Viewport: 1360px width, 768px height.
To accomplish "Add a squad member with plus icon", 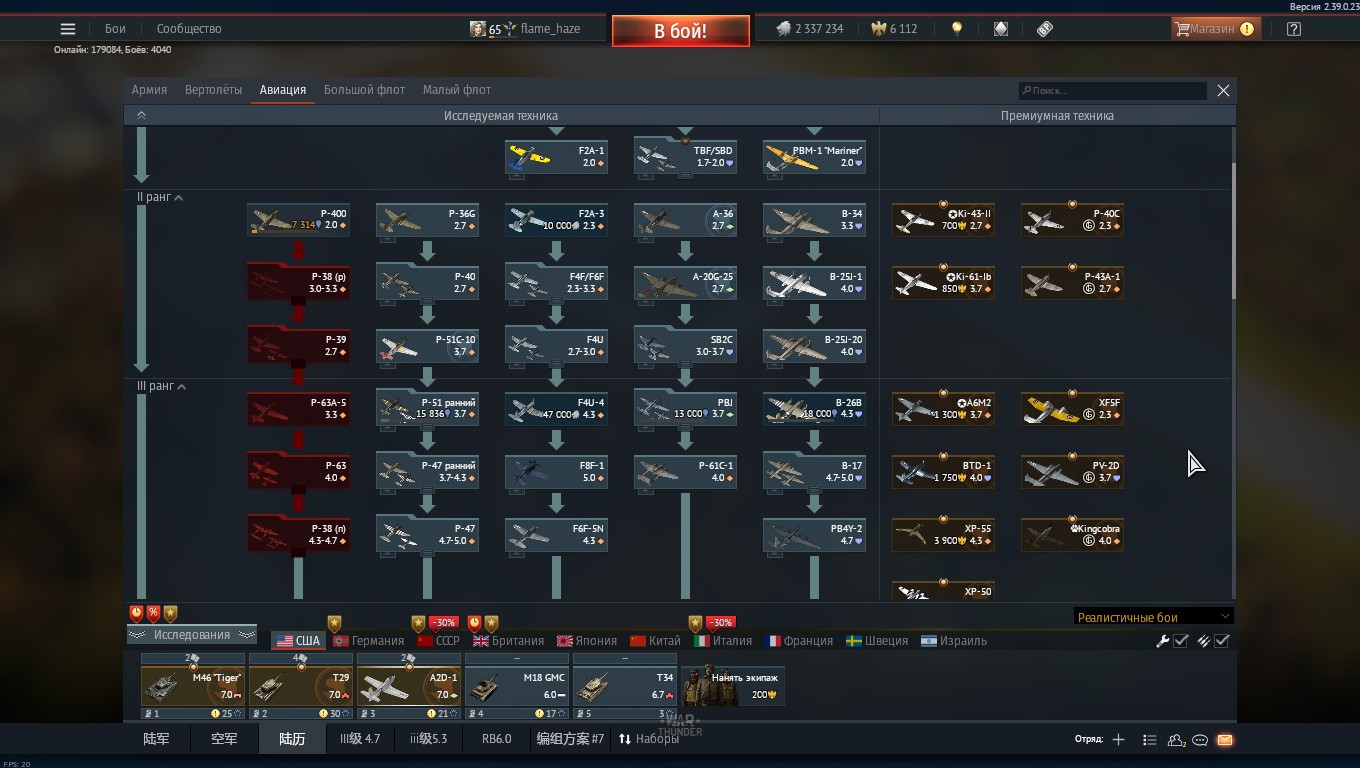I will [x=1118, y=740].
